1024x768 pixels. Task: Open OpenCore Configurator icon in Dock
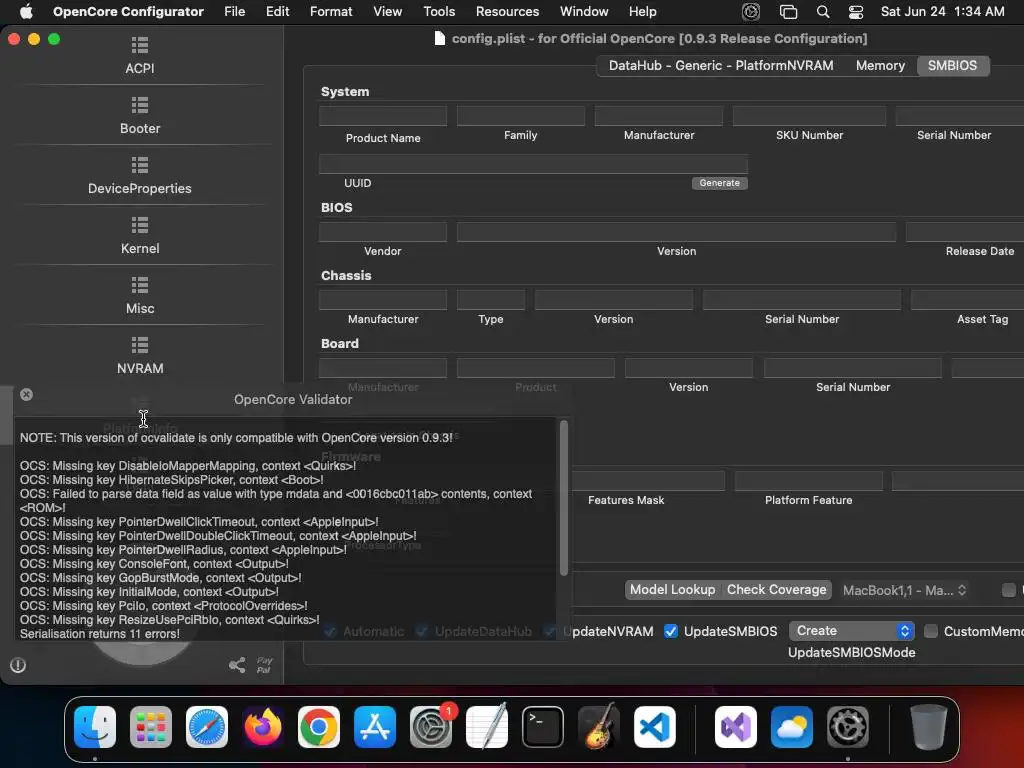tap(848, 727)
